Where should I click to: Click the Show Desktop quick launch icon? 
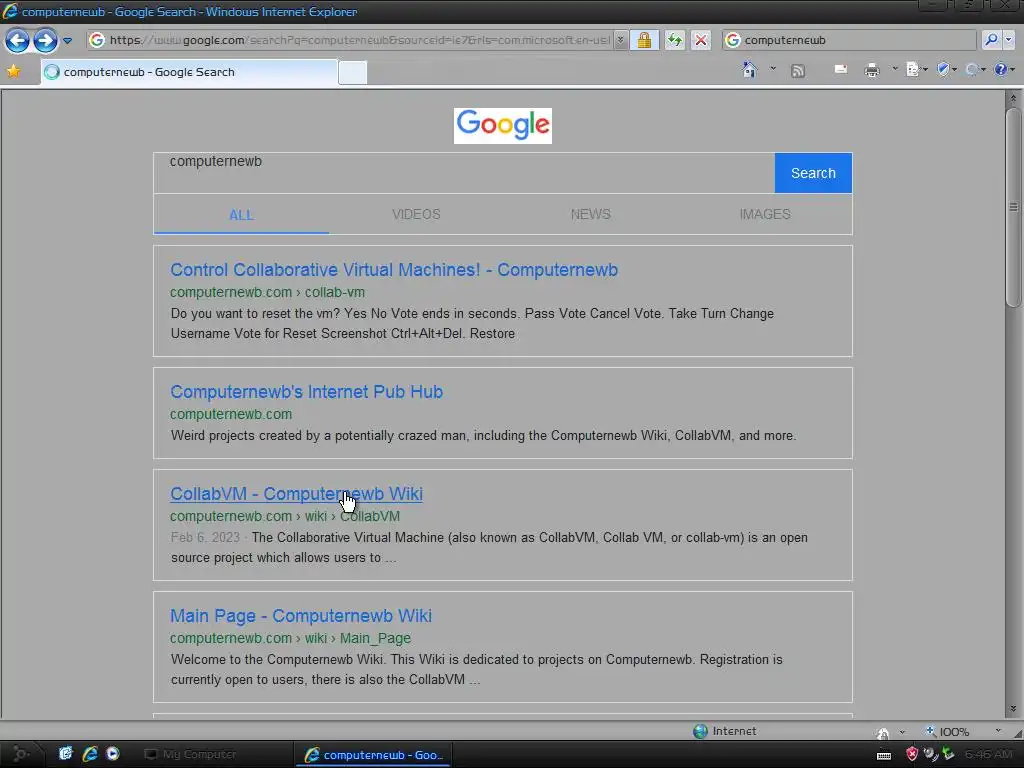[x=65, y=754]
